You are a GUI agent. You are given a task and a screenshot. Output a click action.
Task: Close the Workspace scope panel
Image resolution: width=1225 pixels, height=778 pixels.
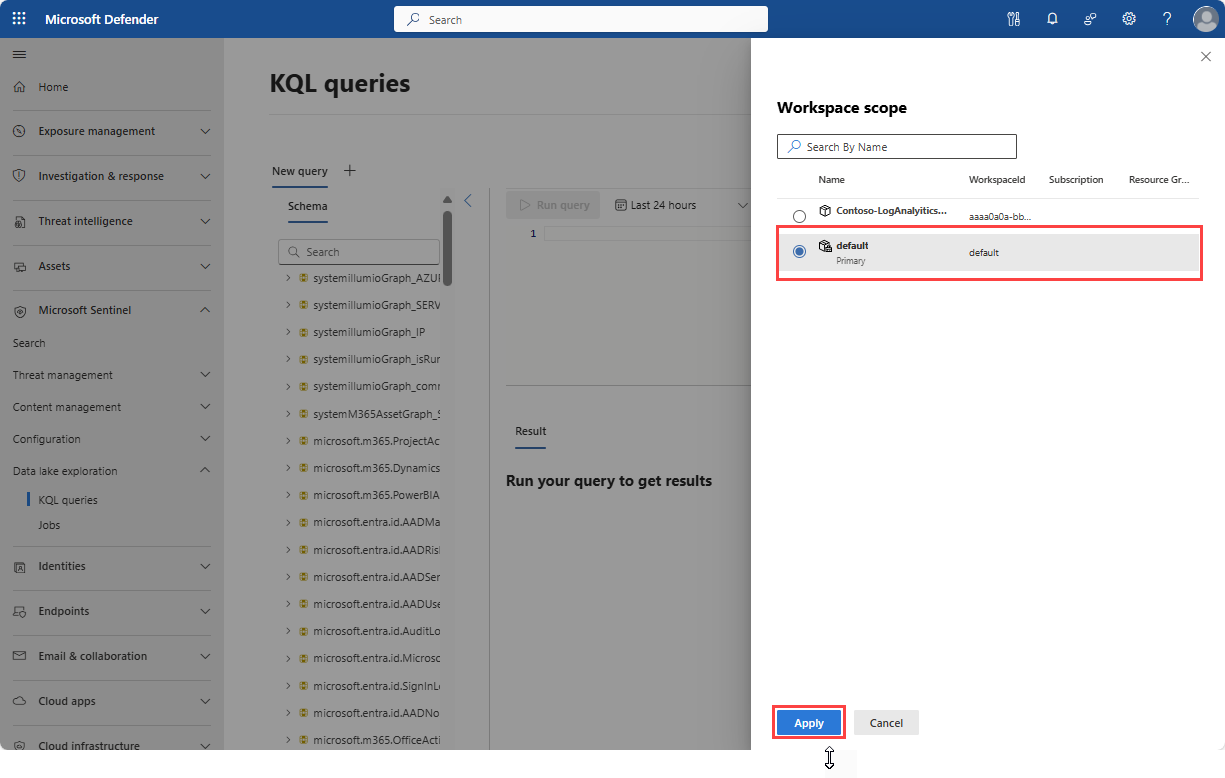(x=1205, y=57)
